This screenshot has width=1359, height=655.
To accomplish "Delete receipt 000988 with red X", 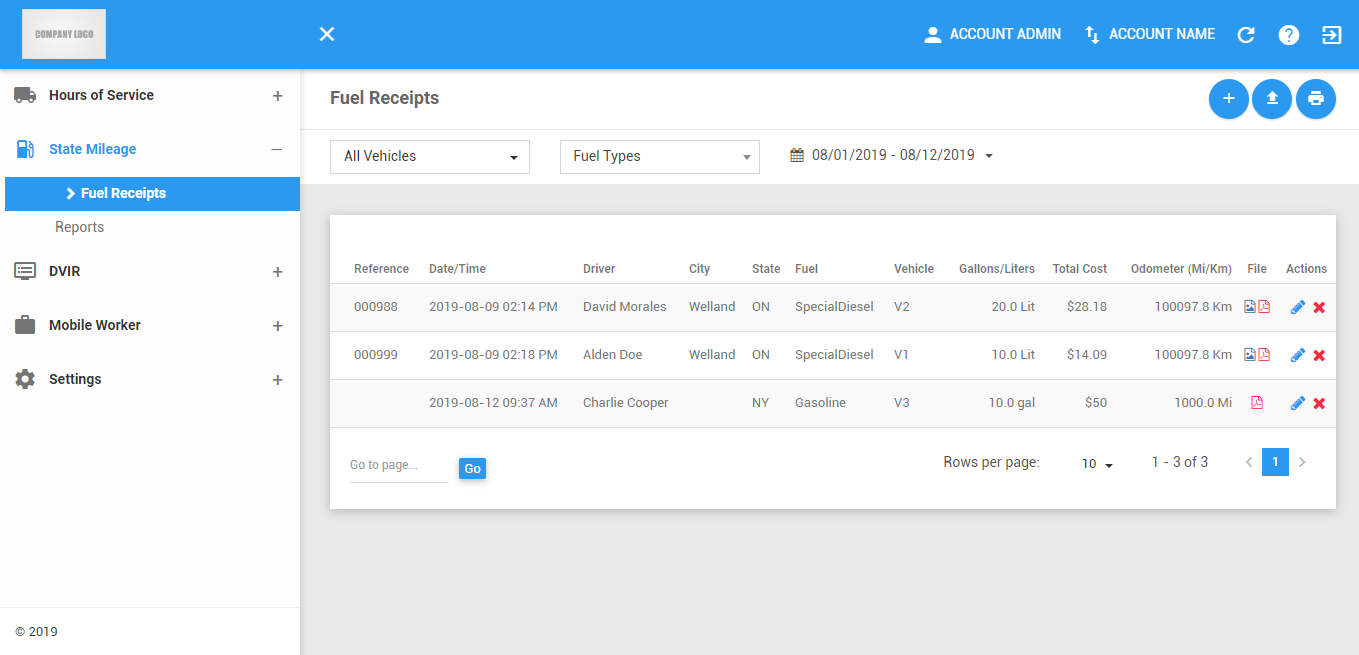I will [1319, 308].
